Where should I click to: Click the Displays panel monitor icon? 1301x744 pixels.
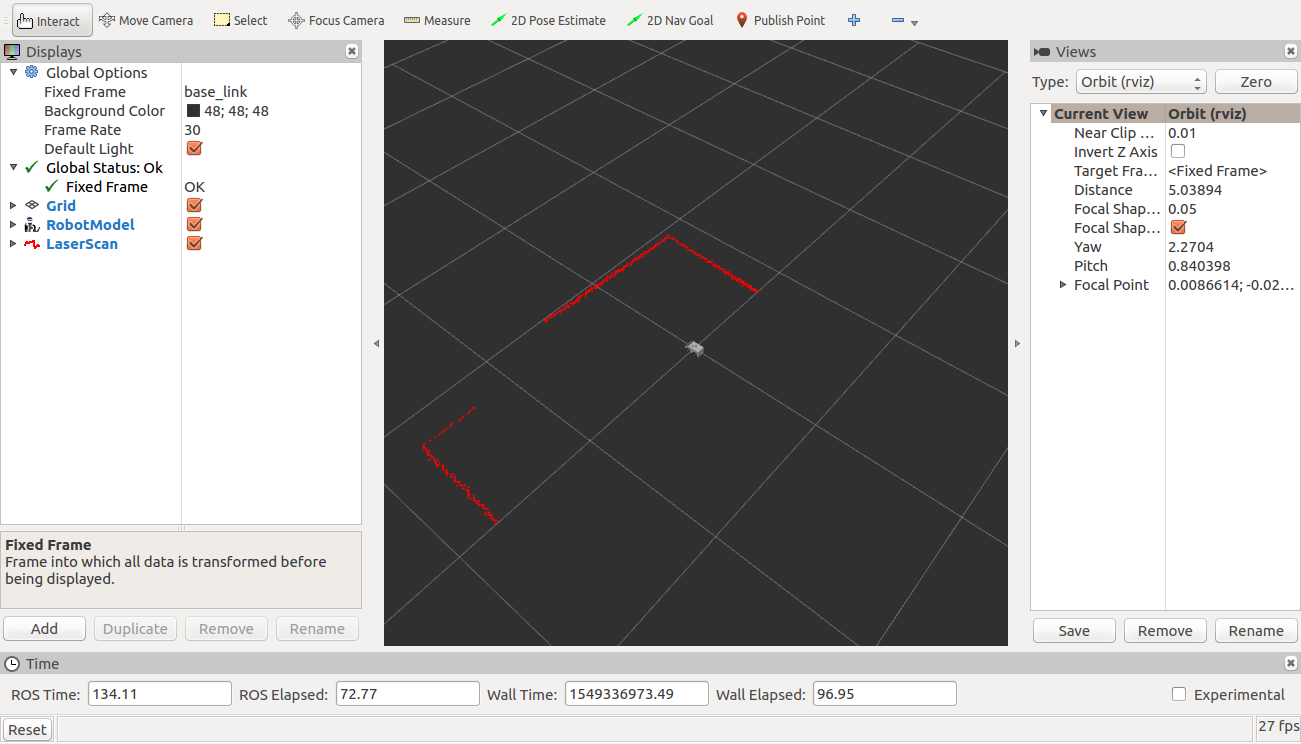click(12, 51)
